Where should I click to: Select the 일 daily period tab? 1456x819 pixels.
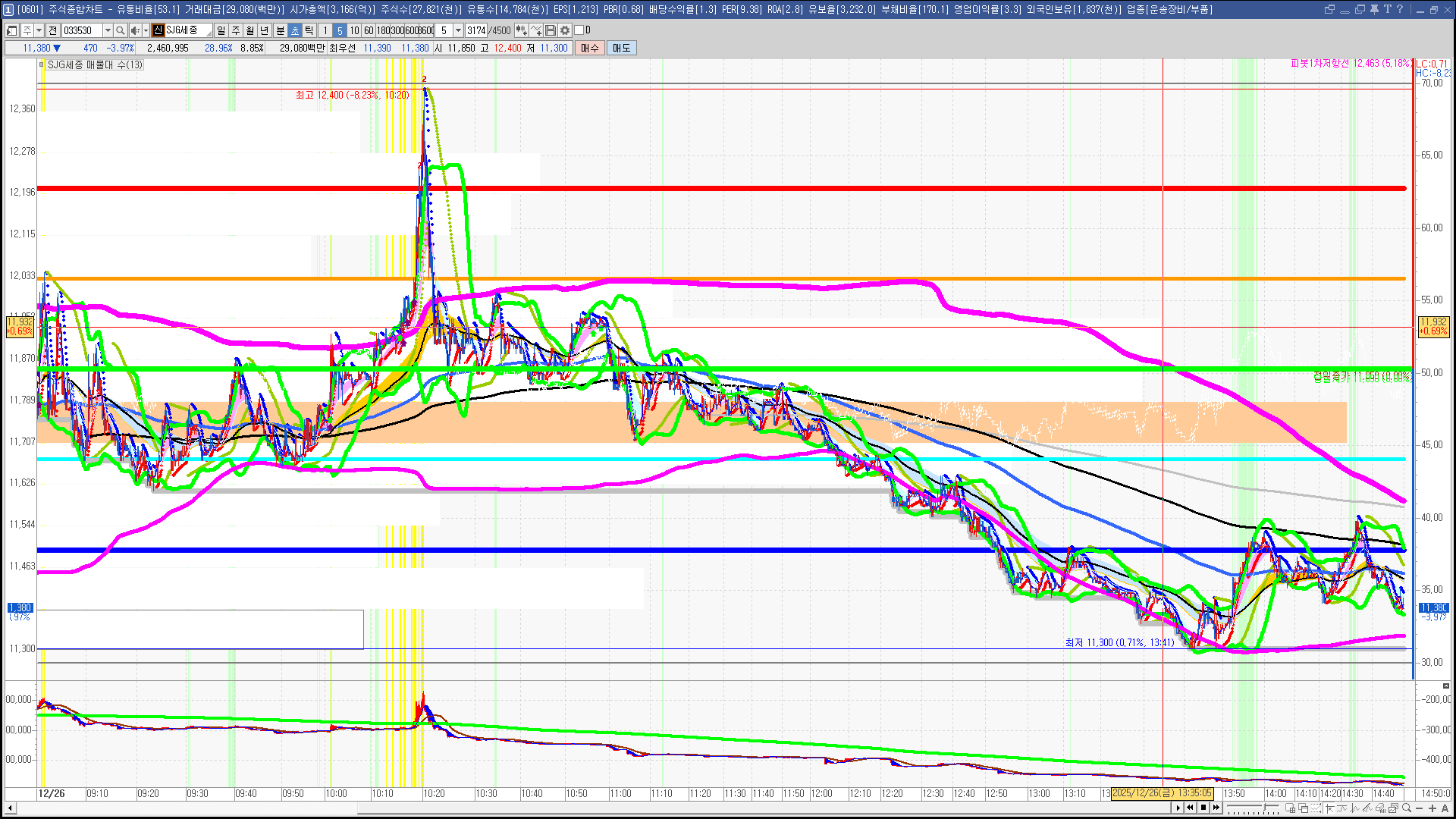[x=221, y=30]
